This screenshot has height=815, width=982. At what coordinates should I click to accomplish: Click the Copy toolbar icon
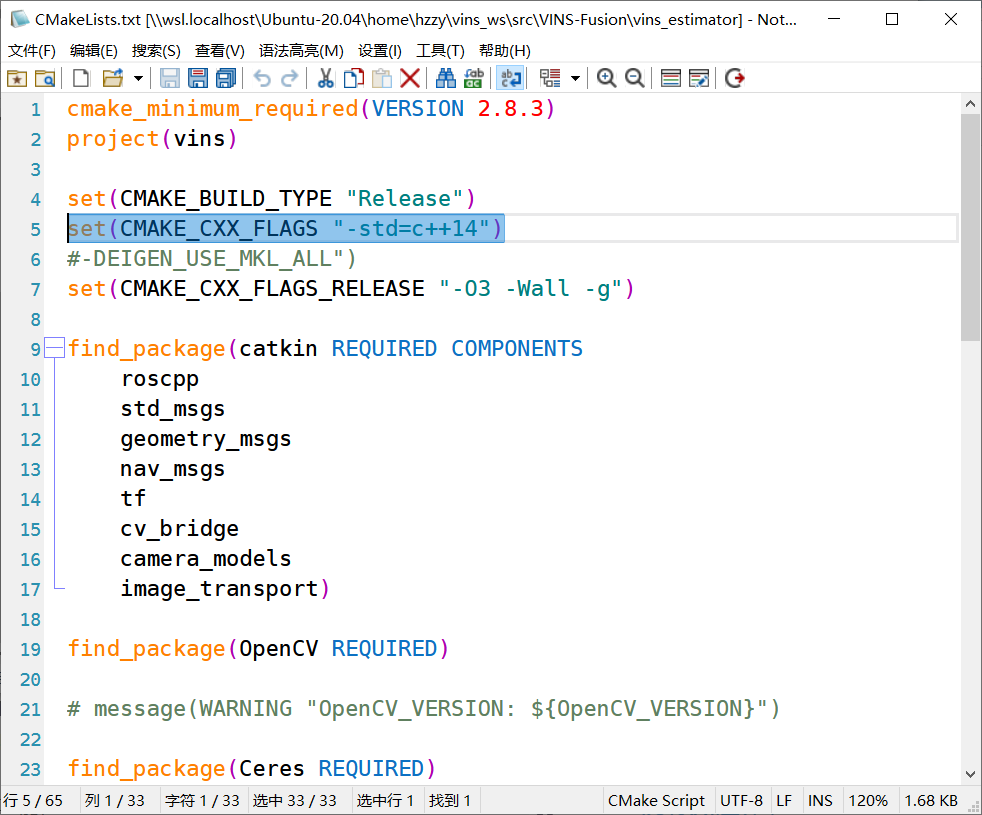pos(354,78)
